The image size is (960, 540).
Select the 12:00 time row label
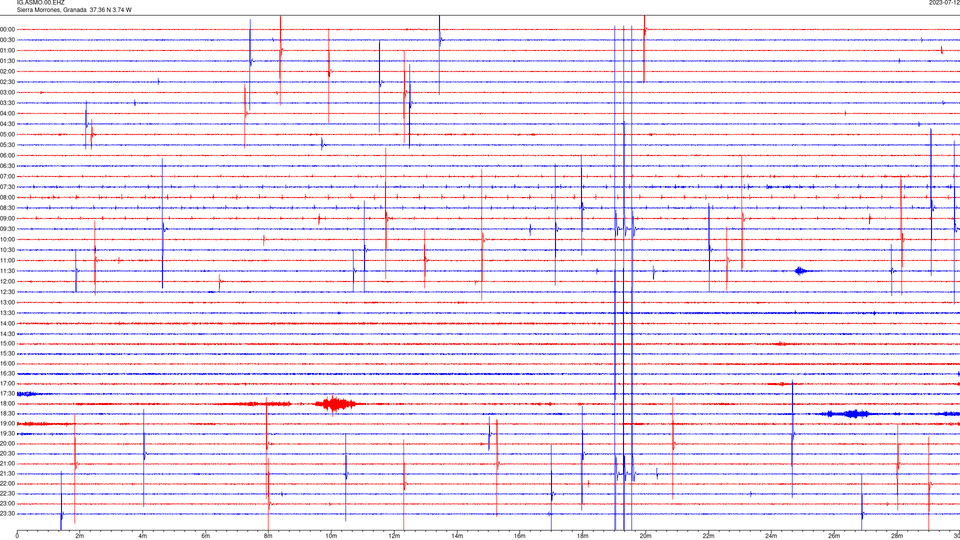(x=7, y=281)
